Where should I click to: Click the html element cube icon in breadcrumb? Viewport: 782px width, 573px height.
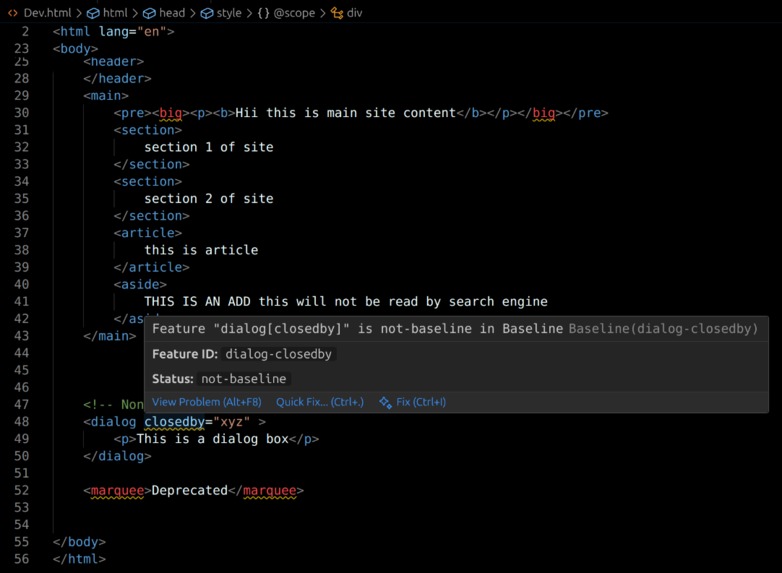(x=93, y=13)
